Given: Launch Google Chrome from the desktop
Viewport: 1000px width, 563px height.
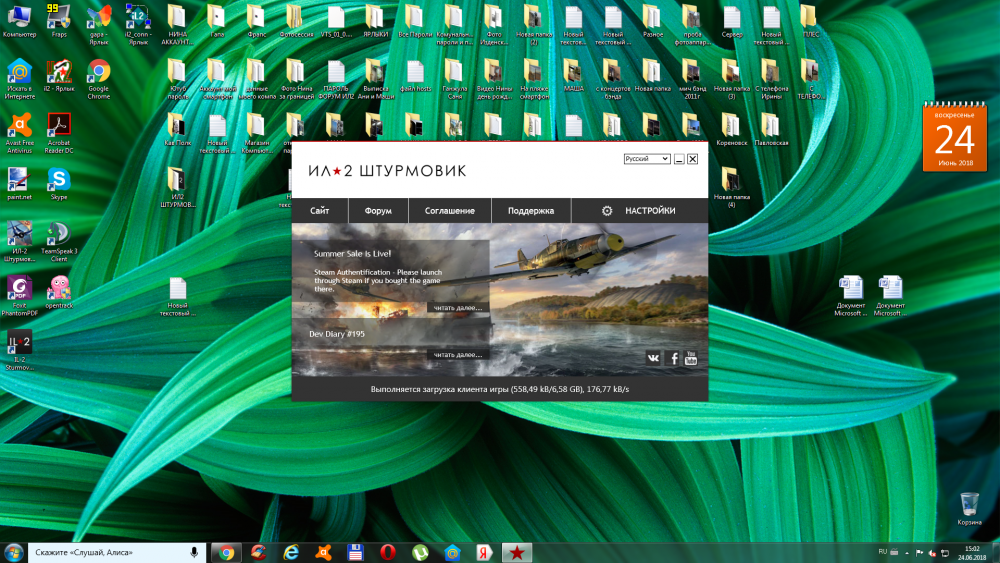Looking at the screenshot, I should click(99, 78).
